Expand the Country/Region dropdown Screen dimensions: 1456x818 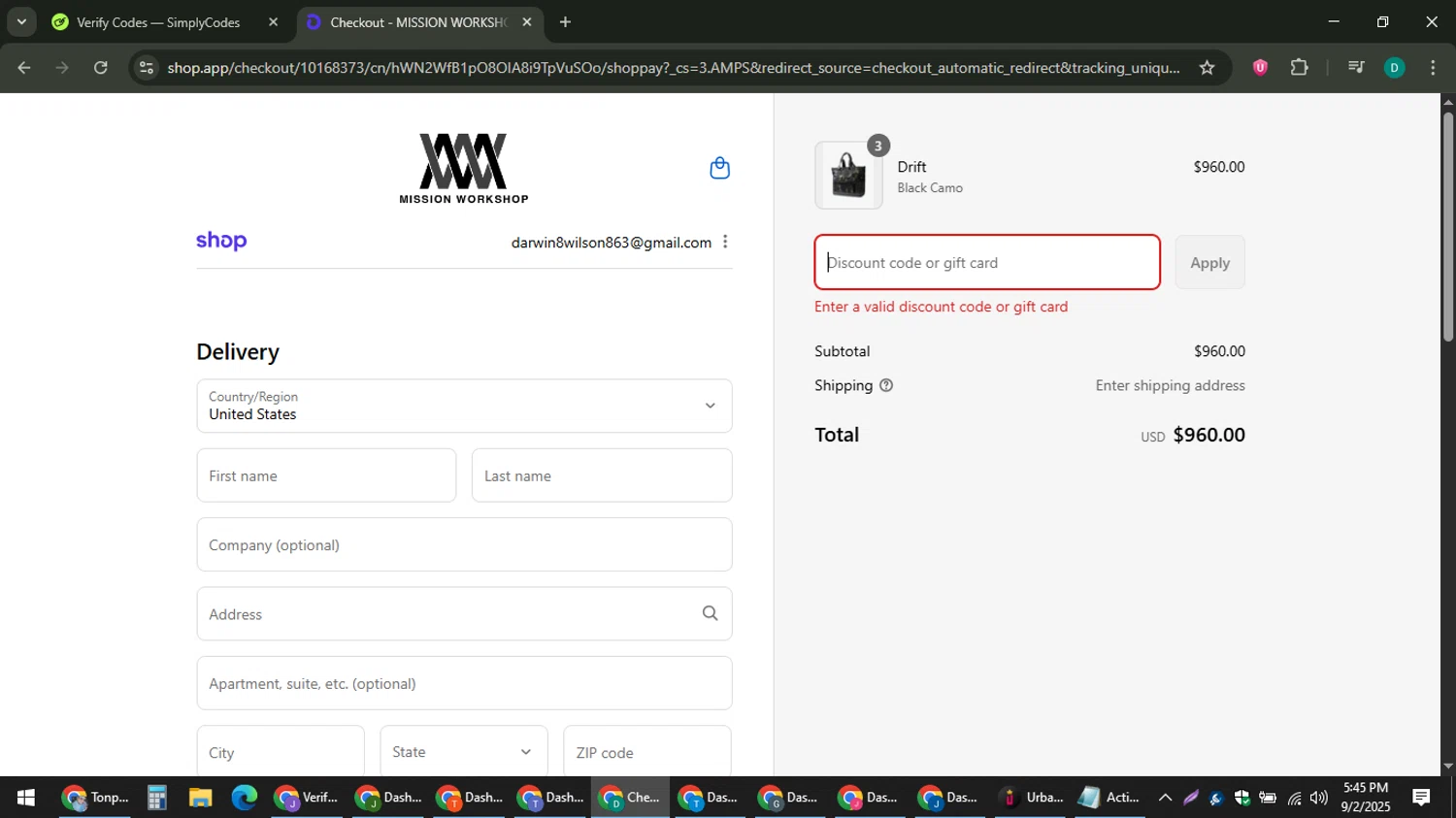pos(464,406)
